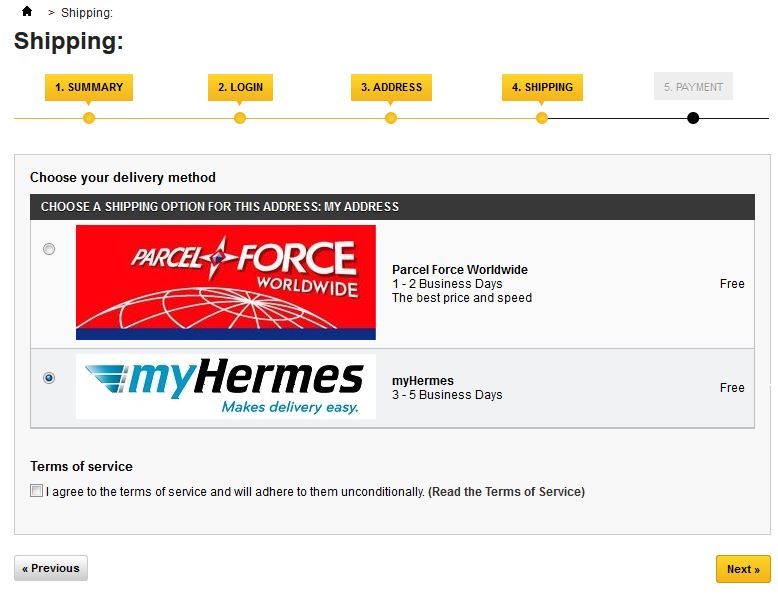Click the 'myHermes' carrier name text
This screenshot has width=778, height=610.
point(423,381)
